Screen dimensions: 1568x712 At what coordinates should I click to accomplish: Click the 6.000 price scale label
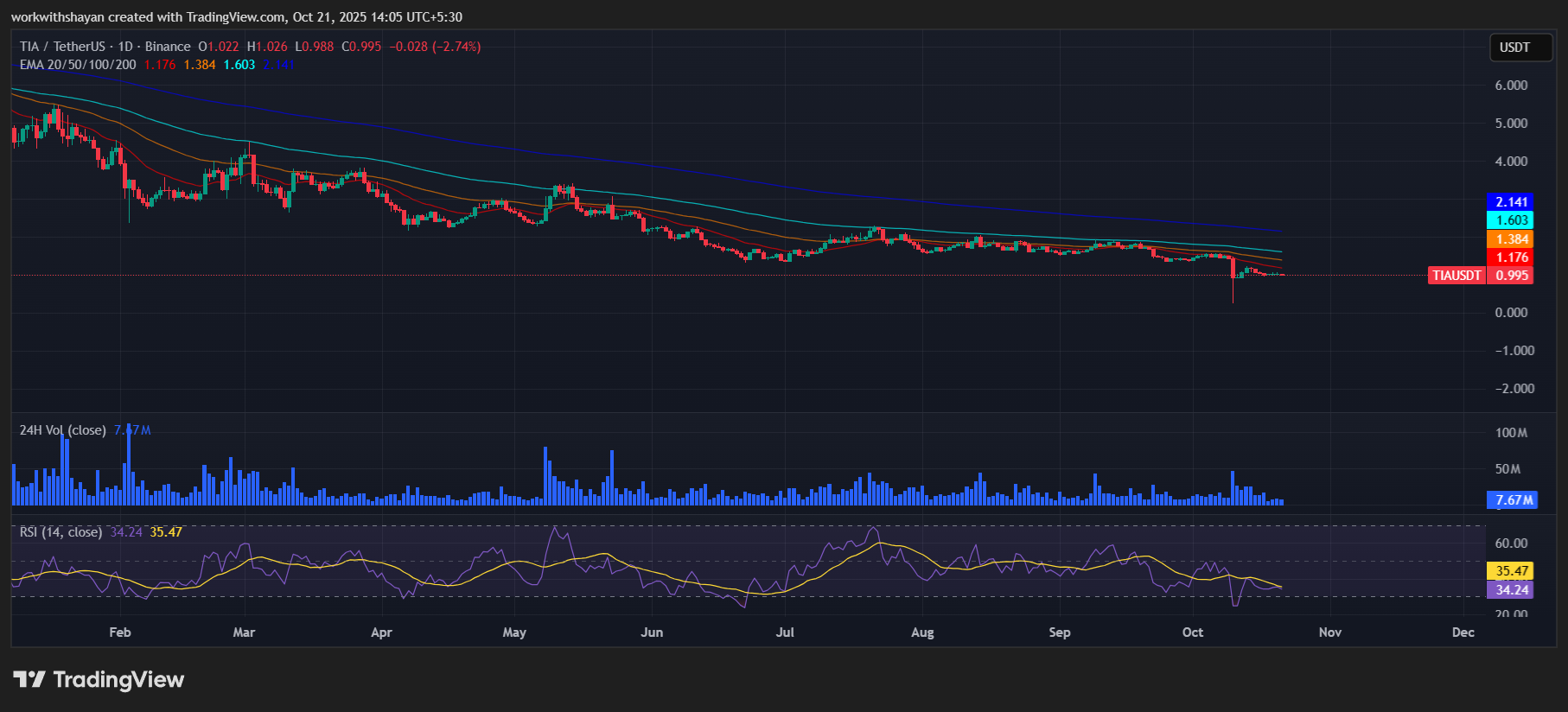pyautogui.click(x=1511, y=86)
